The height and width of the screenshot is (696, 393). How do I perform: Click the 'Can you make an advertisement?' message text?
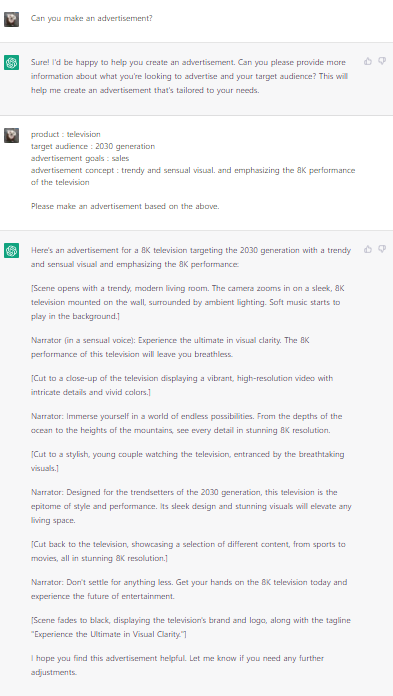91,18
